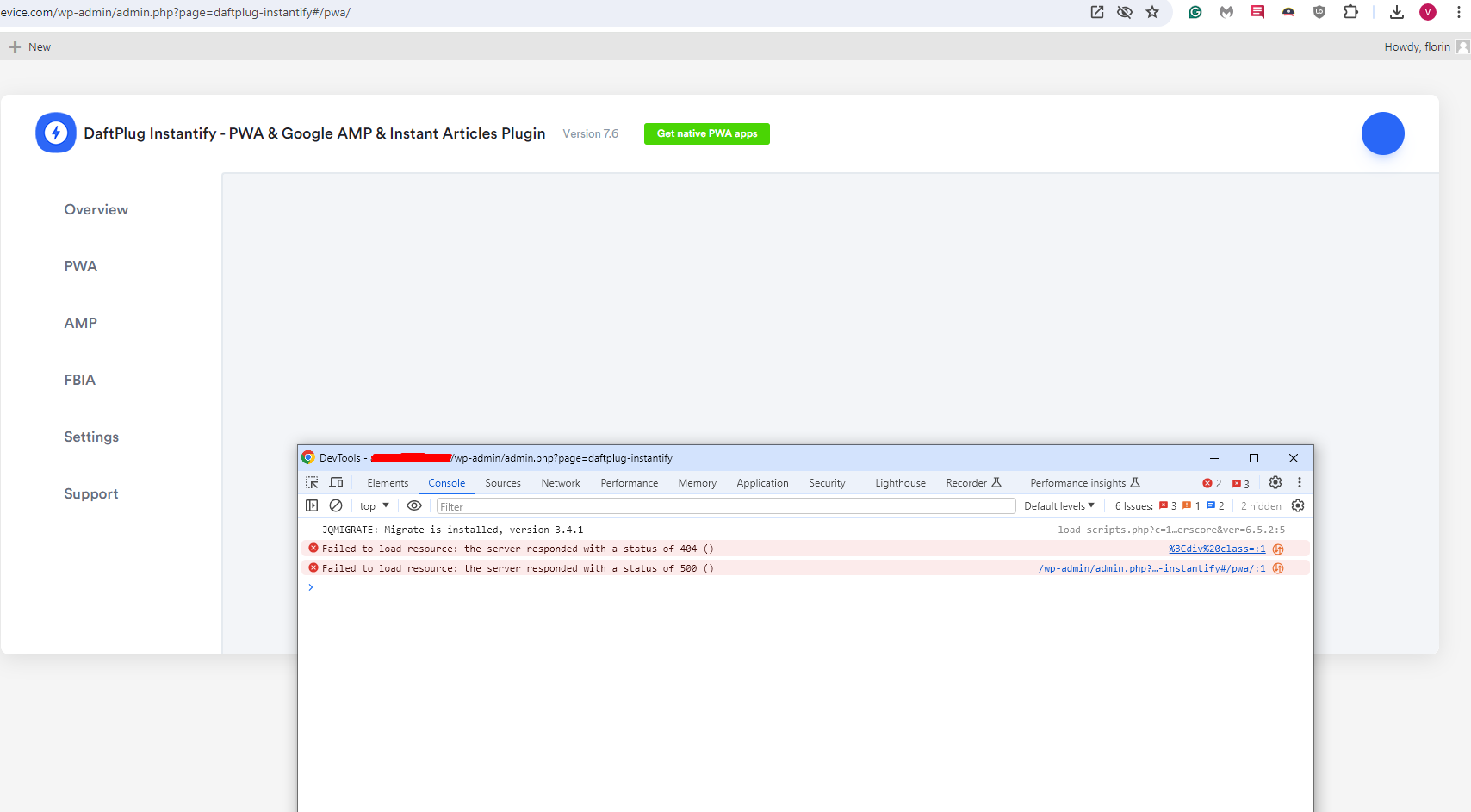Bookmark this page with the star icon
Screen dimensions: 1471x812
pos(1152,12)
